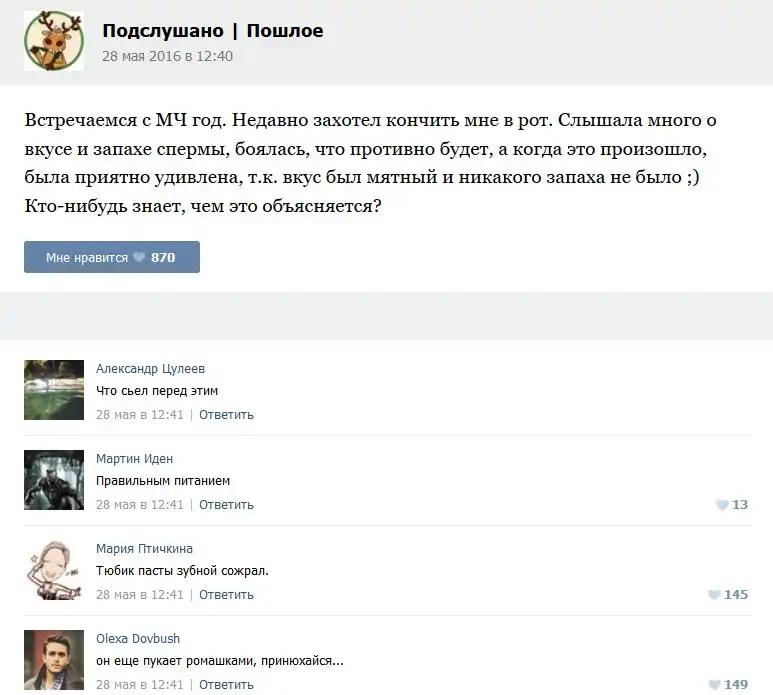Click Мартин Иден's profile avatar
The image size is (773, 695).
[53, 480]
